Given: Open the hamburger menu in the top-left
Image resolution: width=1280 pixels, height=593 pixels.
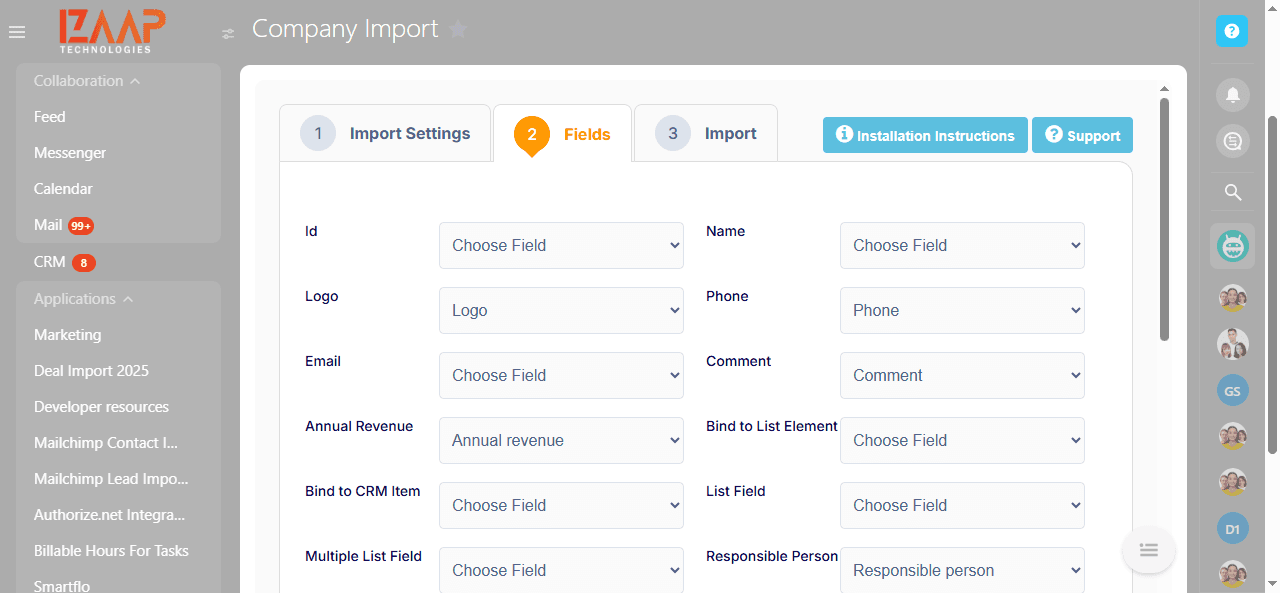Looking at the screenshot, I should 17,32.
